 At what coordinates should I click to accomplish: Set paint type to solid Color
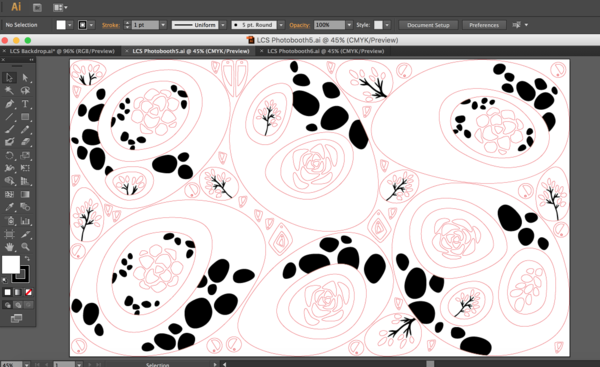7,292
